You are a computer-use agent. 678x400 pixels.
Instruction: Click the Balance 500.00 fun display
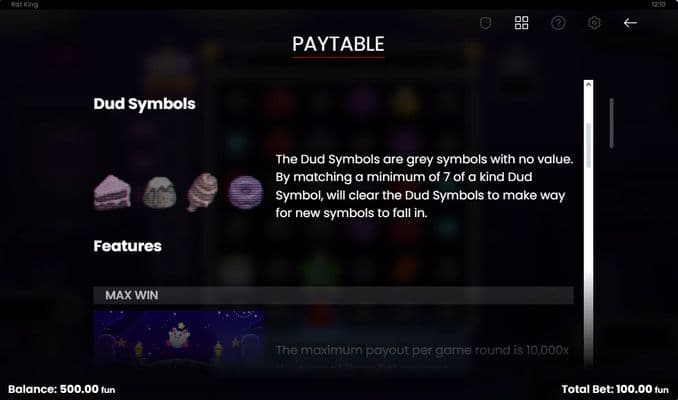(61, 389)
